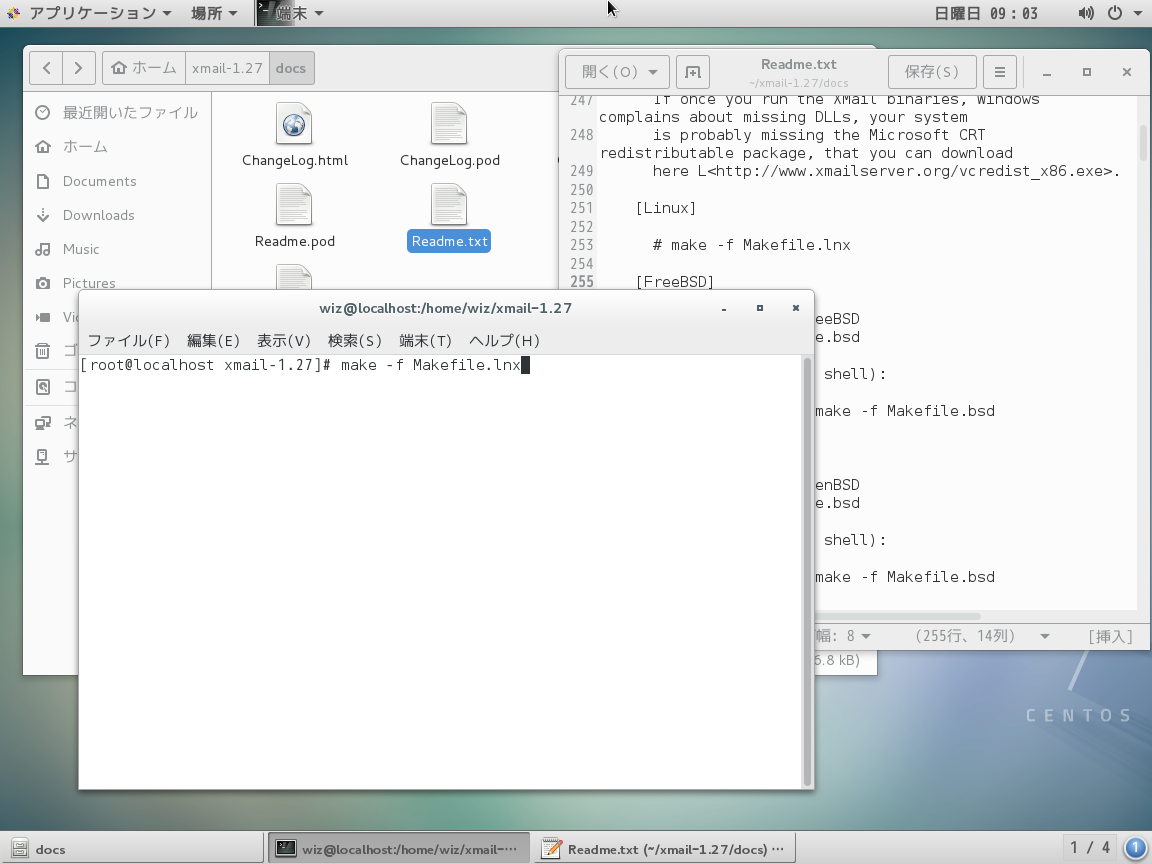The height and width of the screenshot is (864, 1152).
Task: Click the computer disk icon in sidebar
Action: 43,386
